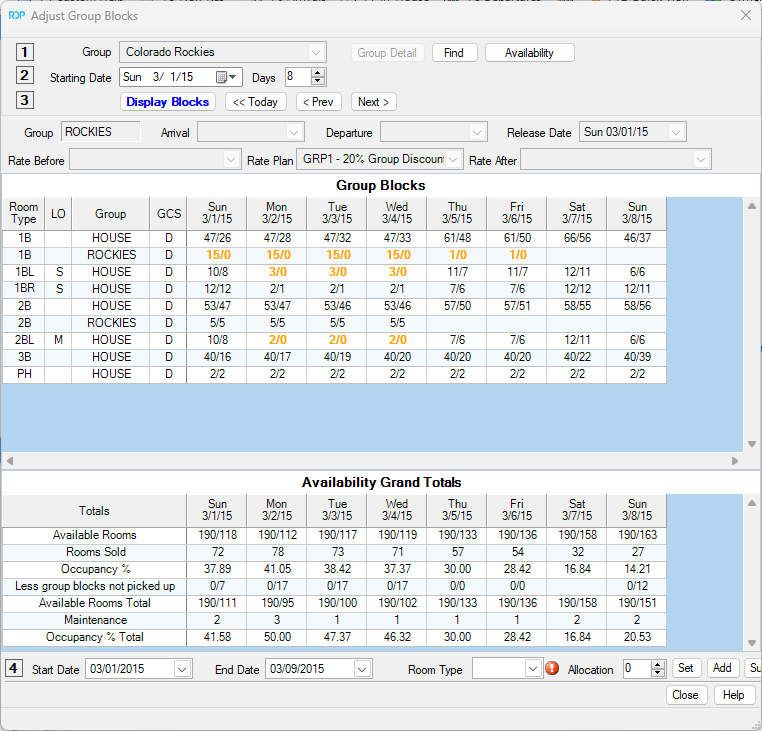This screenshot has width=762, height=731.
Task: Select 2BL HOUSE cell 2/0 for Wed 3/4/15
Action: 397,340
